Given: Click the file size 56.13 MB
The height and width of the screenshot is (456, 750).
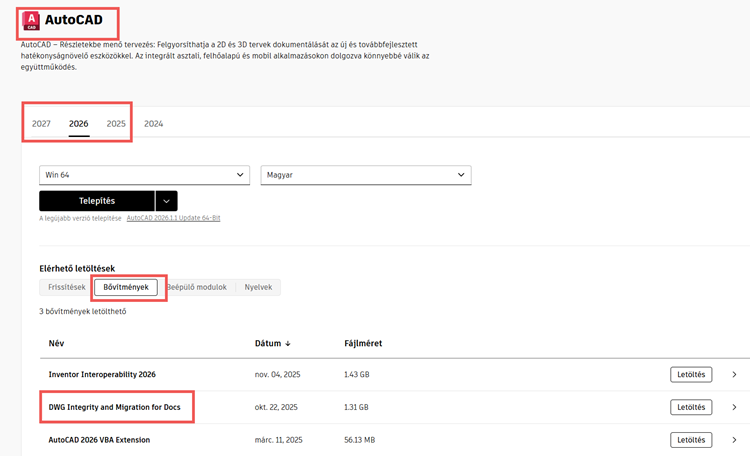Looking at the screenshot, I should [x=360, y=440].
